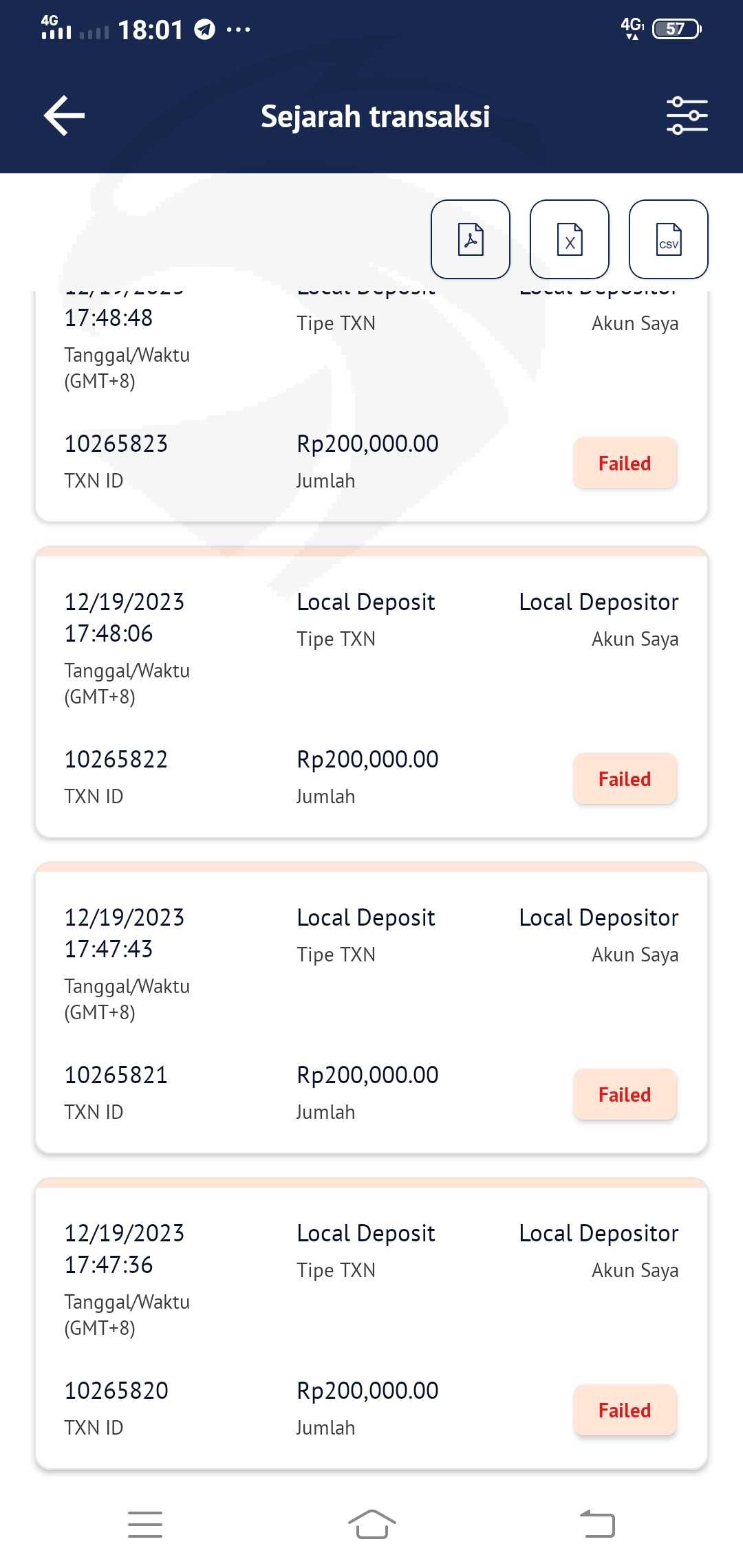This screenshot has height=1568, width=743.
Task: Tap Local Depositor on the 17:48:06 transaction
Action: click(599, 602)
